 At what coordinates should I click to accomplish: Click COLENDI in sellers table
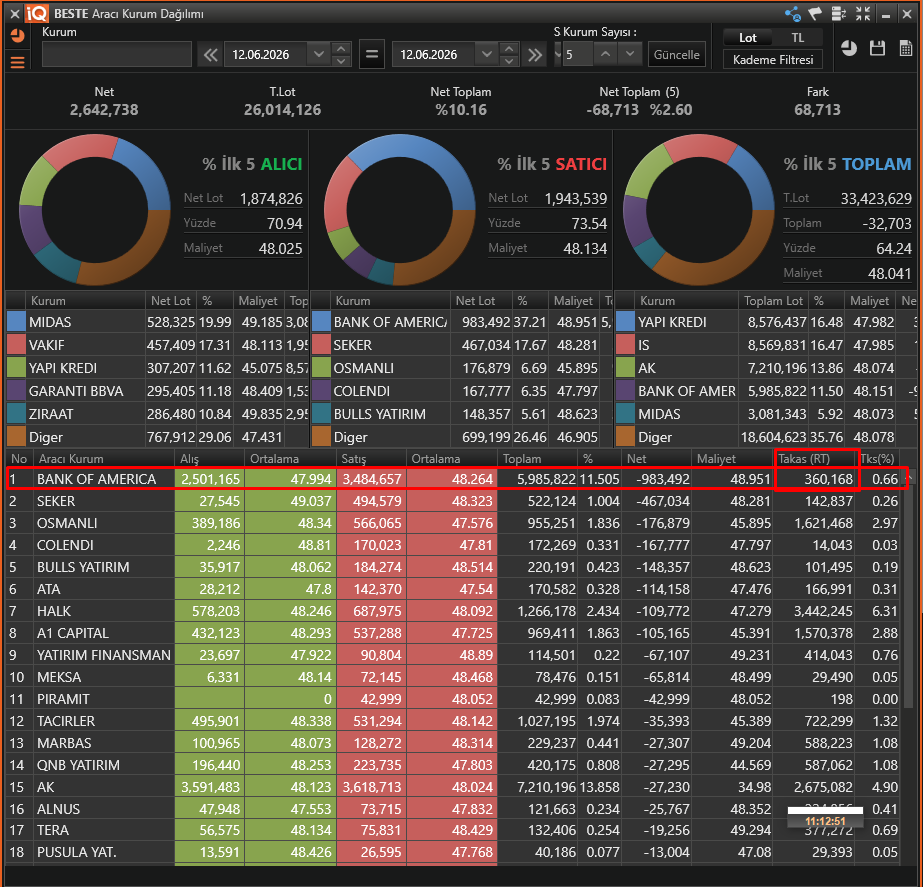click(361, 391)
